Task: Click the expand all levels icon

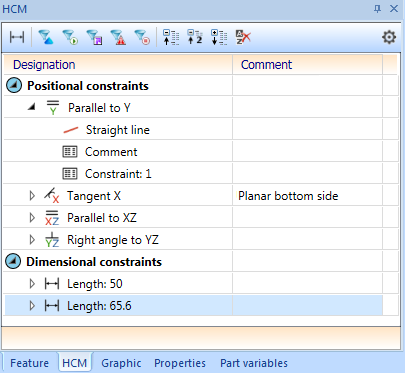Action: pyautogui.click(x=219, y=37)
